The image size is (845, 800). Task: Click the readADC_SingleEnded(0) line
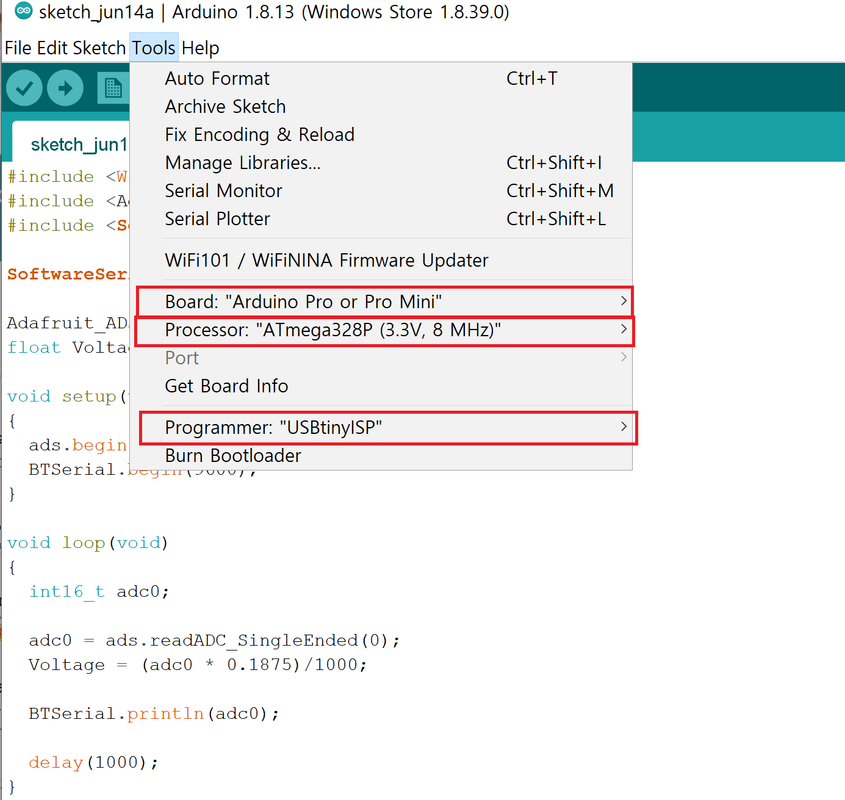coord(214,640)
